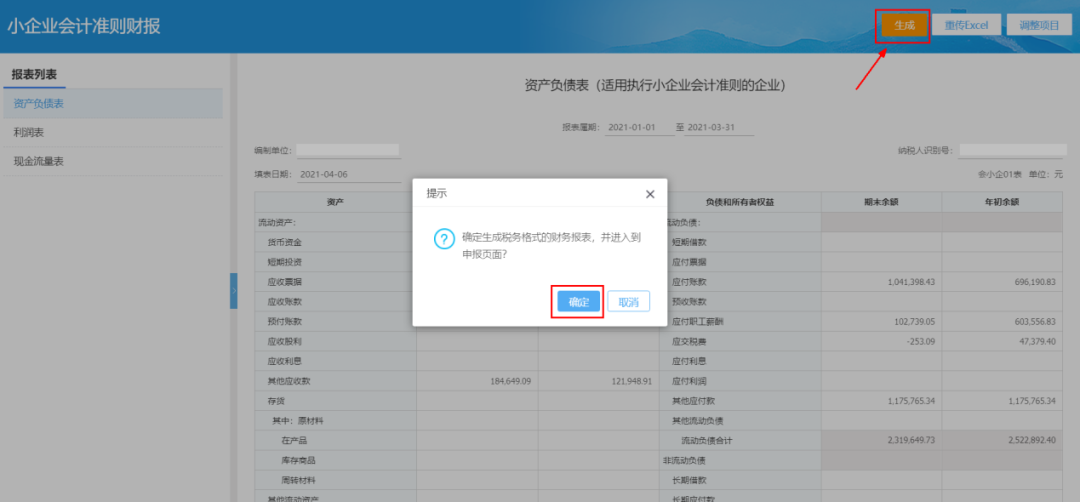Click the 应收股利 row label
Screen dimensions: 1080x502
(284, 341)
